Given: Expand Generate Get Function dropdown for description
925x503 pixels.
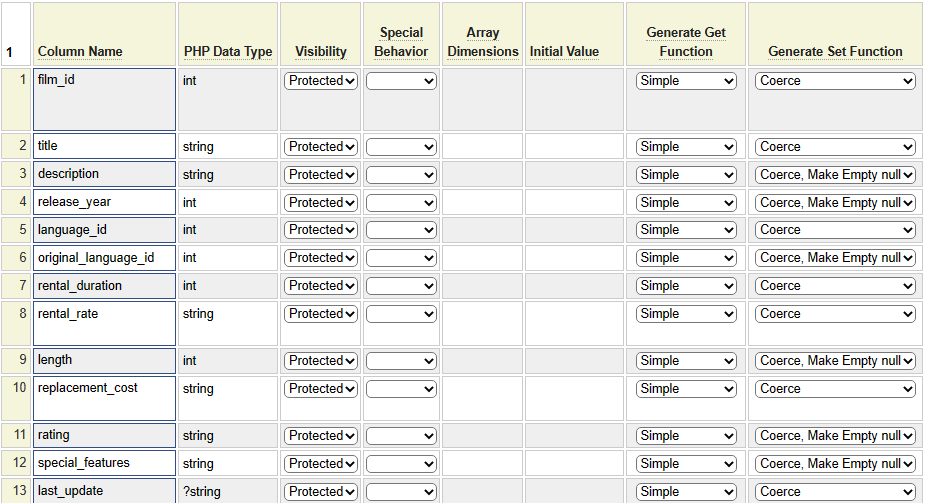Looking at the screenshot, I should 686,175.
